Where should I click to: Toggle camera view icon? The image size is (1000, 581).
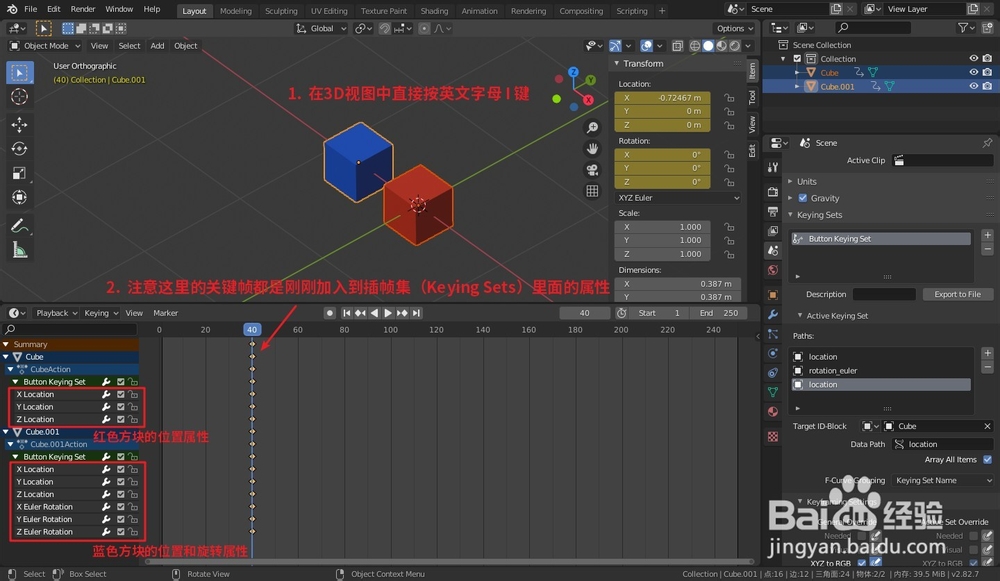pyautogui.click(x=592, y=170)
